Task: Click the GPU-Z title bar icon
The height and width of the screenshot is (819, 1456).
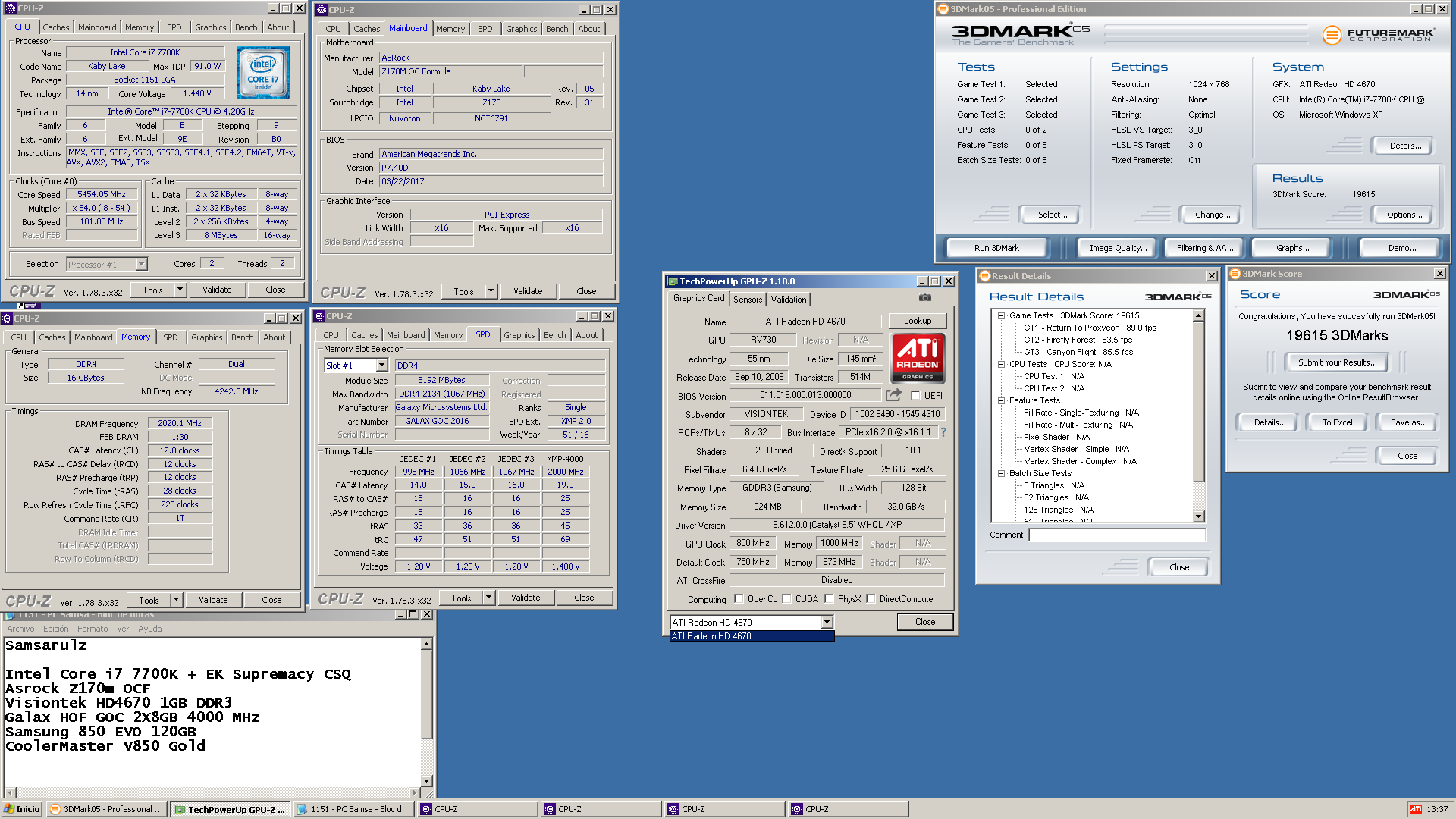Action: point(672,281)
